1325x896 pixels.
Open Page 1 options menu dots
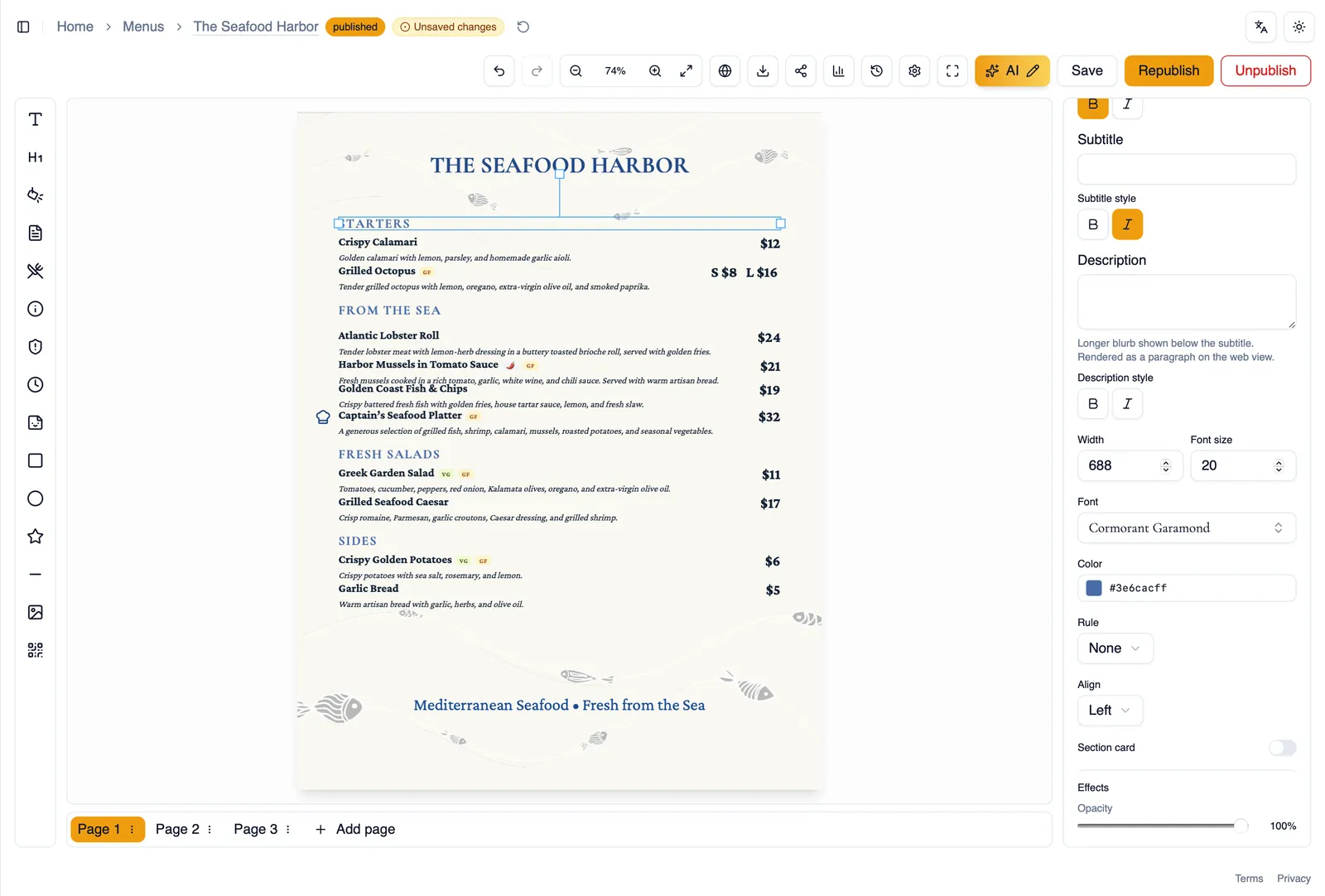pyautogui.click(x=132, y=830)
